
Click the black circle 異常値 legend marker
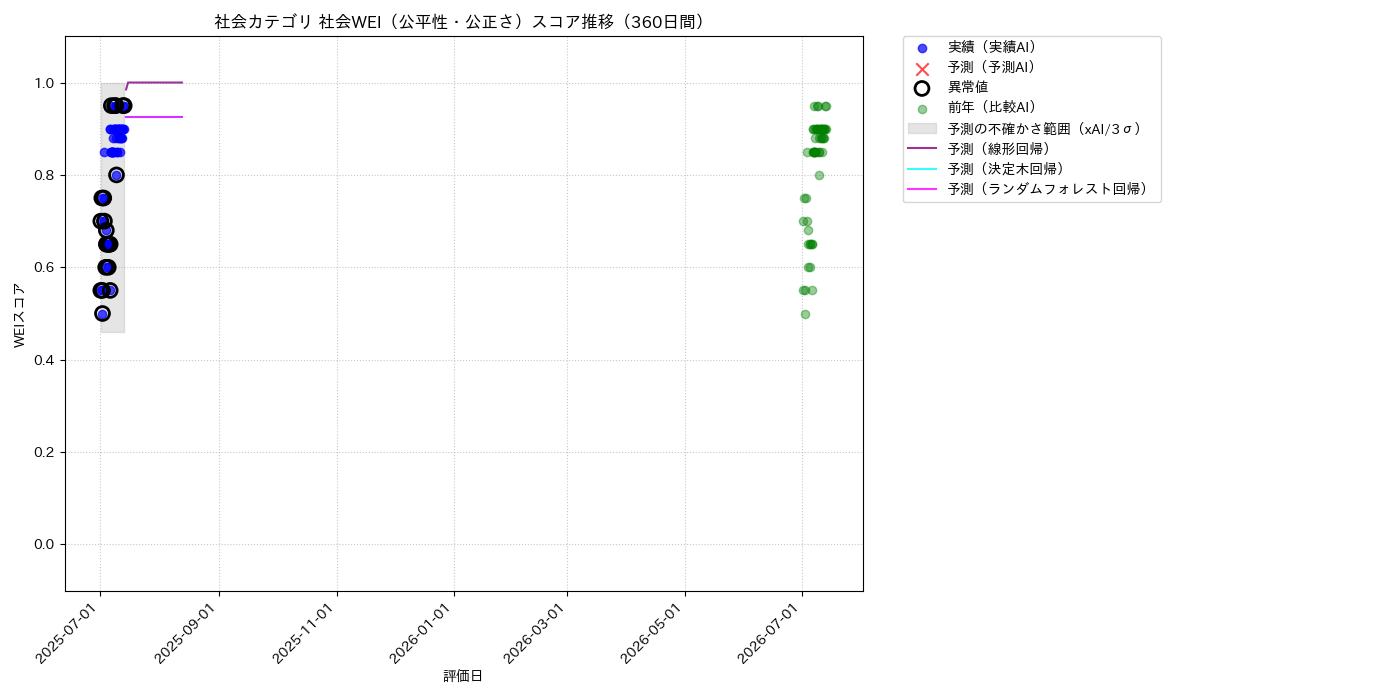click(922, 88)
